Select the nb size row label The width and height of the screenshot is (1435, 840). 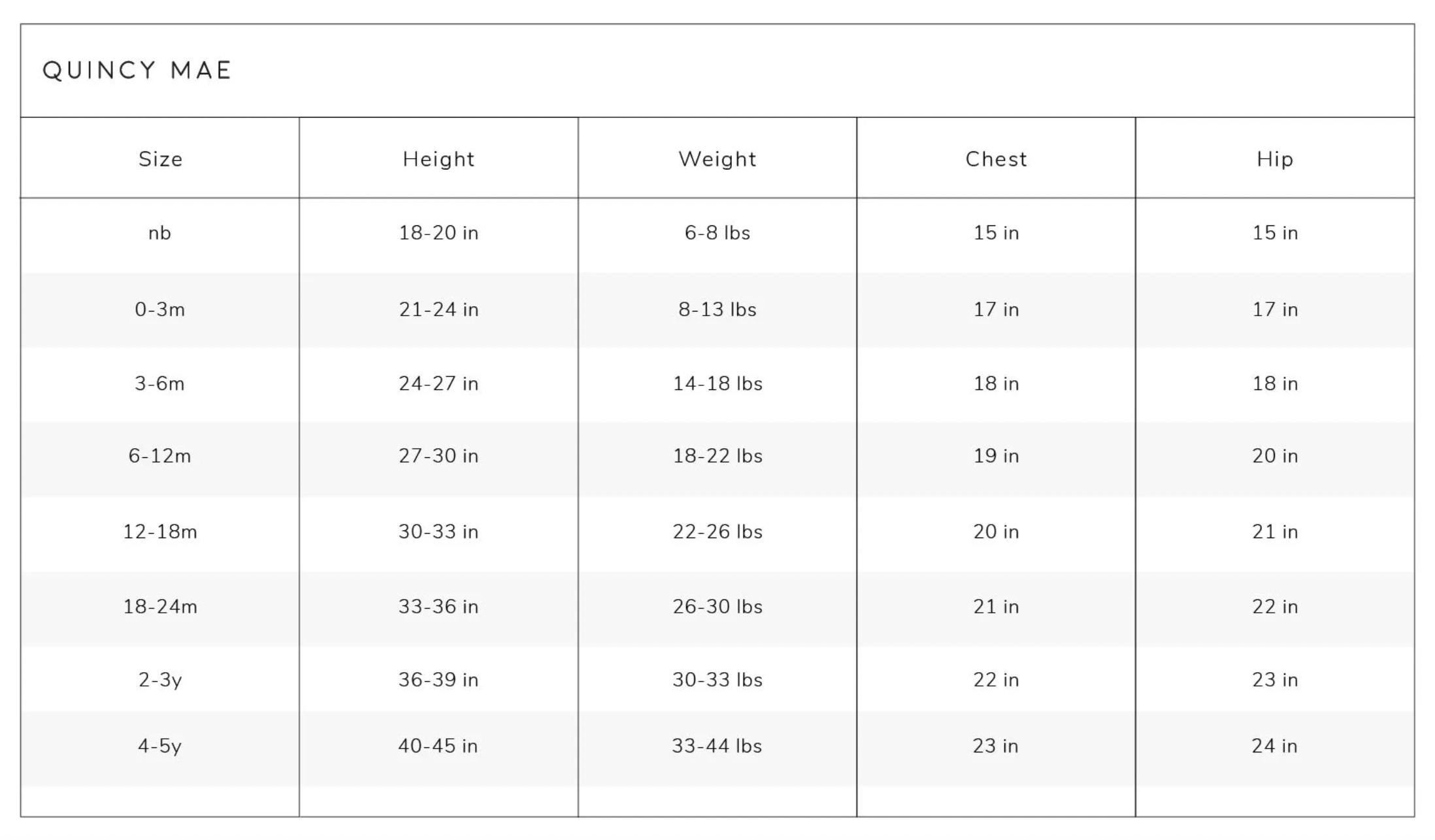point(159,233)
